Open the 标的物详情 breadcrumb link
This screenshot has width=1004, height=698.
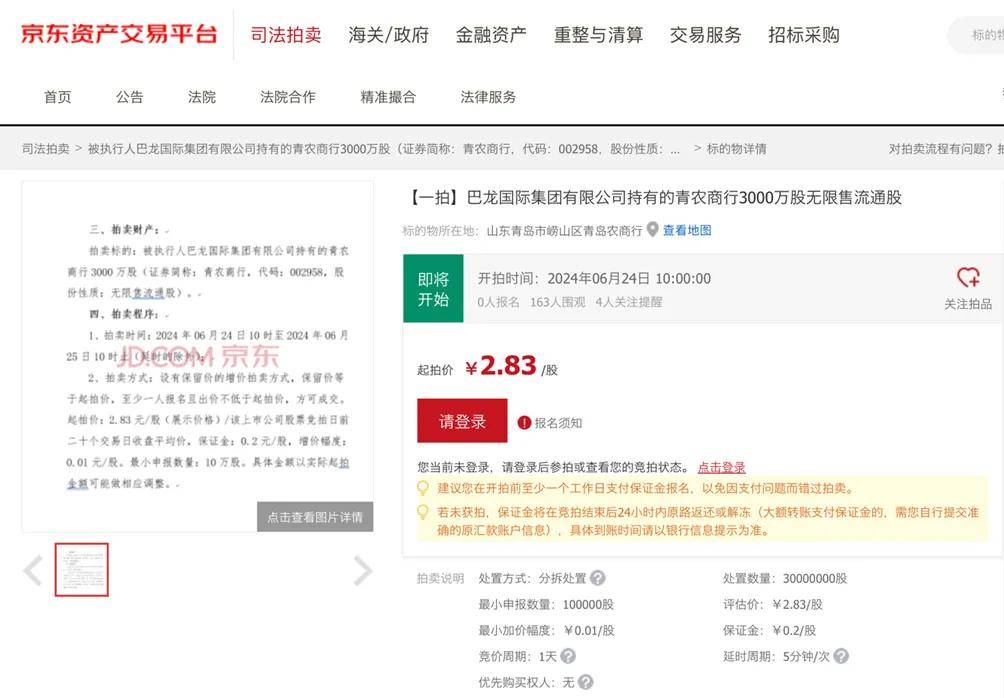[737, 147]
